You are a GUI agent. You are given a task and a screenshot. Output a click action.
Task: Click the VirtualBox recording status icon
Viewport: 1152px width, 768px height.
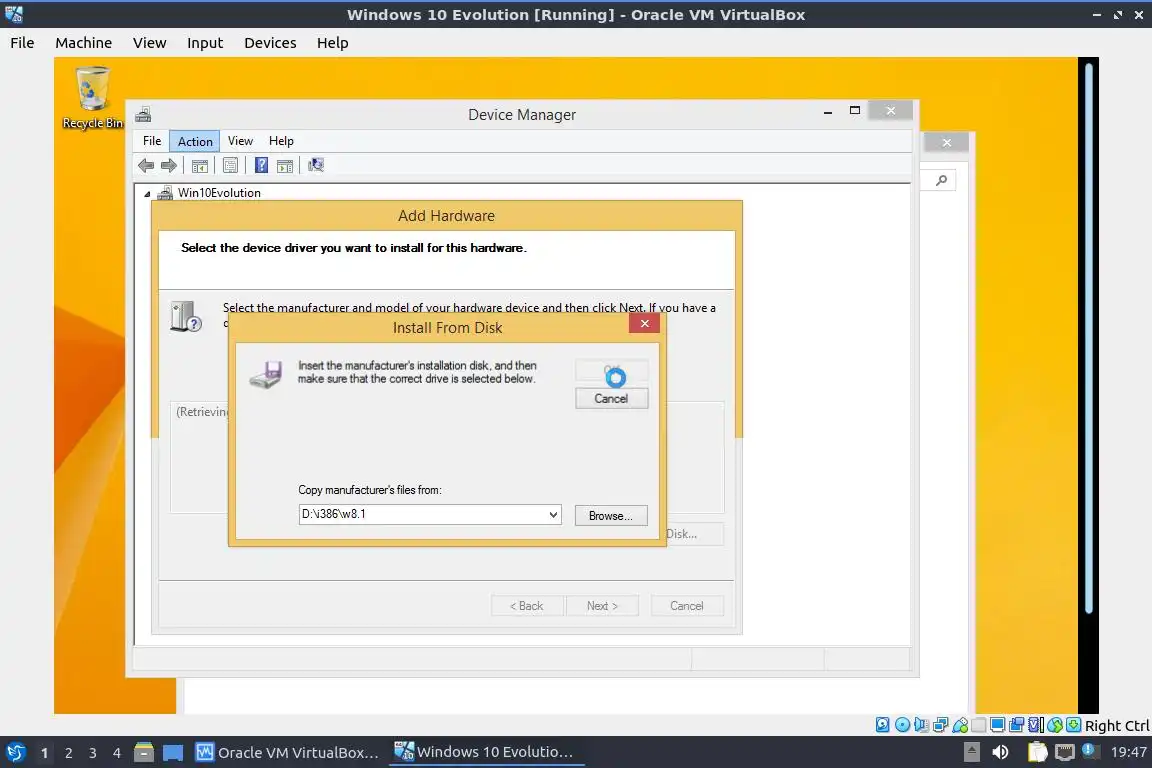tap(1016, 725)
